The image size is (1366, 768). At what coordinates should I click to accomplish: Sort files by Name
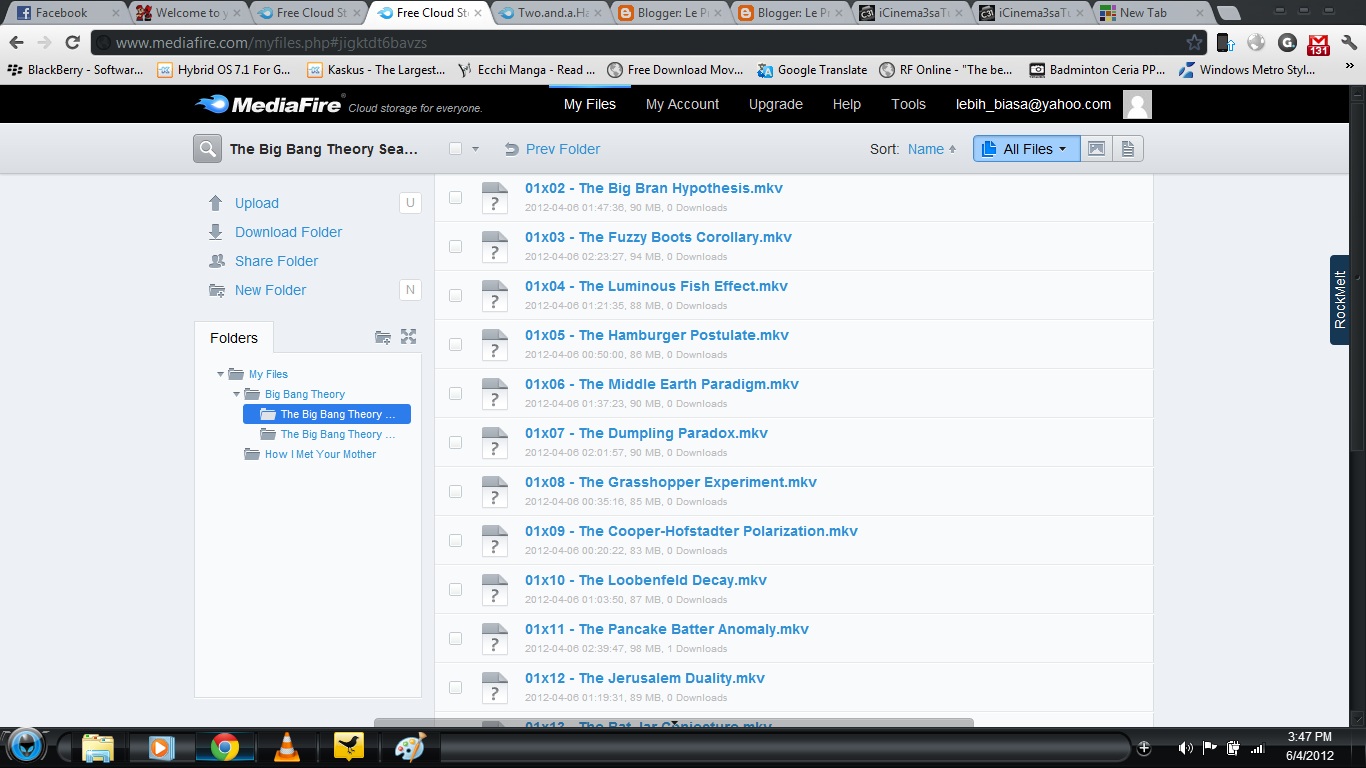pyautogui.click(x=924, y=148)
